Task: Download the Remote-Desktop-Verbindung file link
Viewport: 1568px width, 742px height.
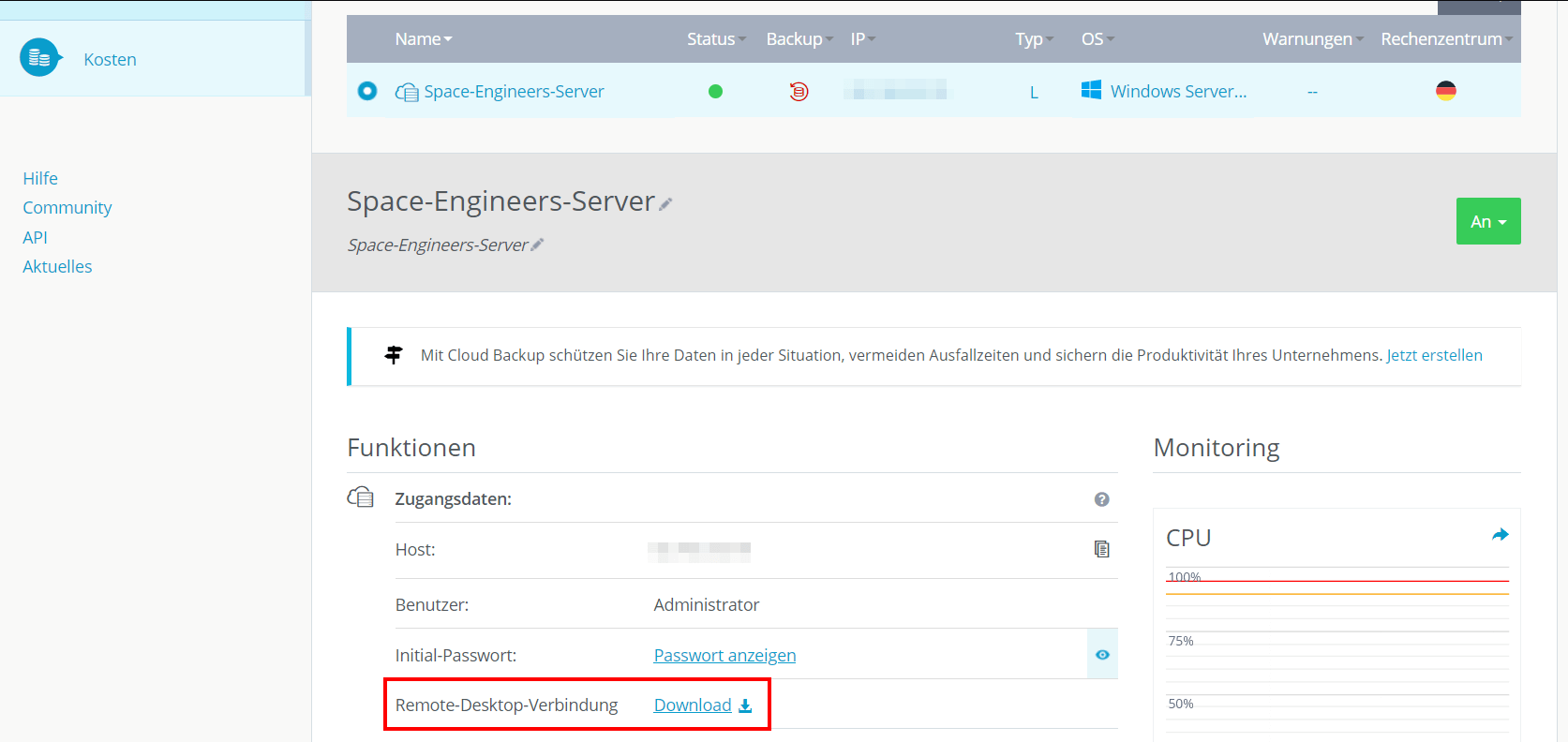Action: point(693,705)
